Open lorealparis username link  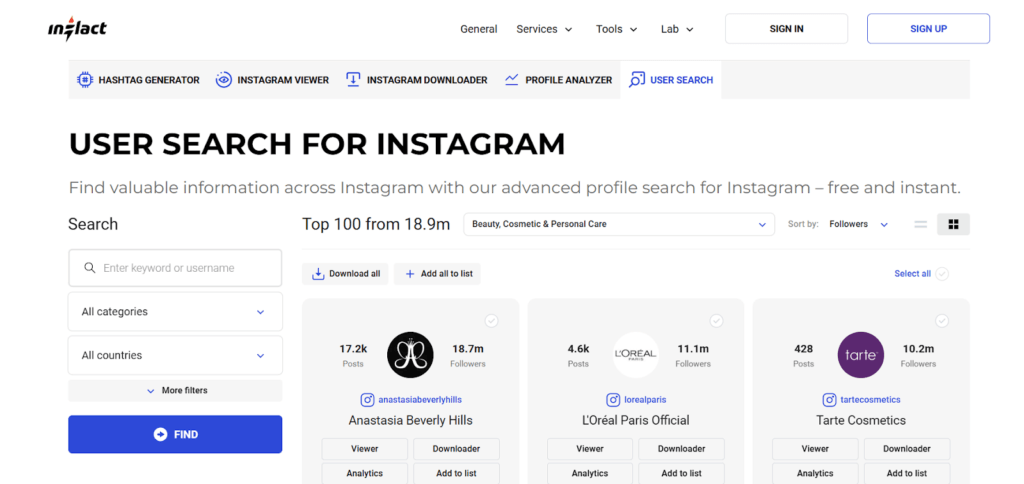tap(645, 400)
